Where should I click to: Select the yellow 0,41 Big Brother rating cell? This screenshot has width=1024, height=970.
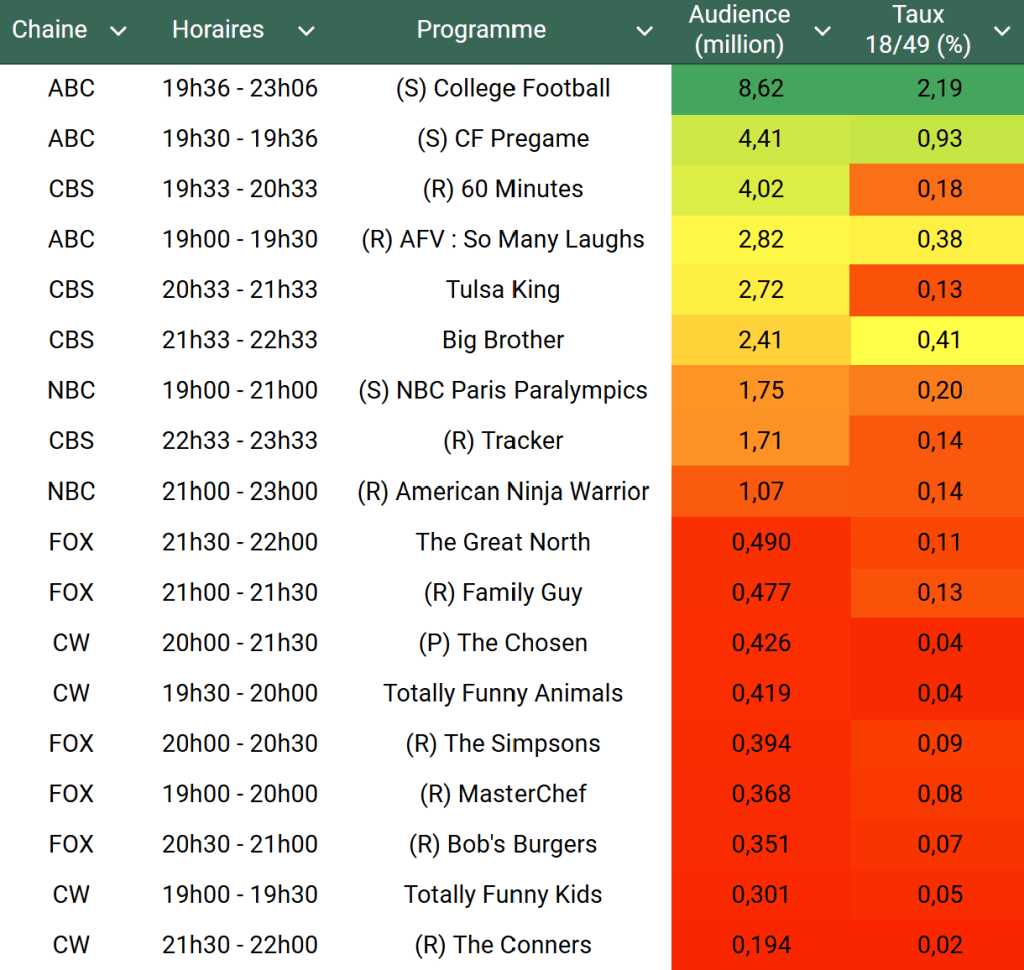point(939,340)
